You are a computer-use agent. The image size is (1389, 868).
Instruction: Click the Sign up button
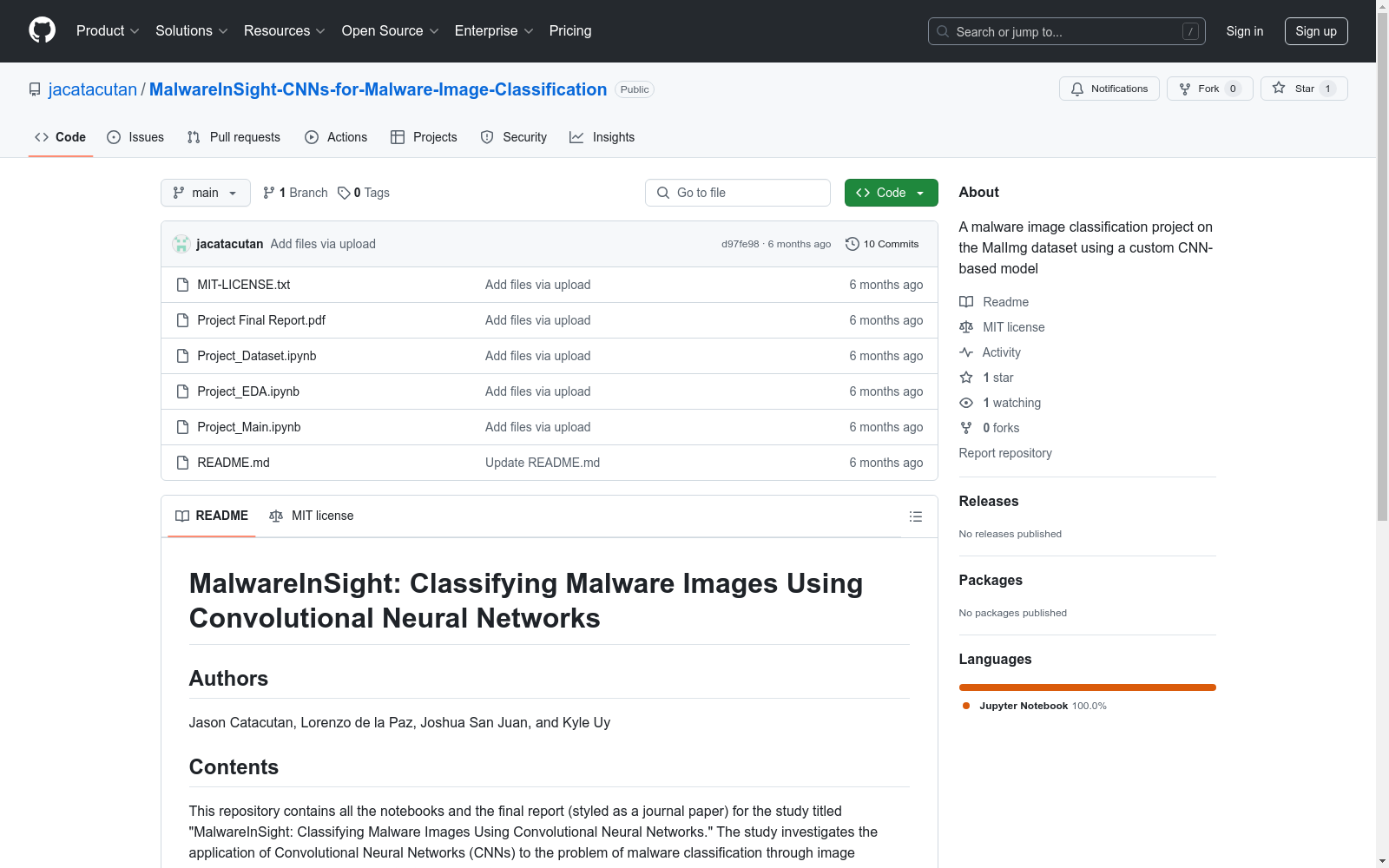click(x=1316, y=31)
